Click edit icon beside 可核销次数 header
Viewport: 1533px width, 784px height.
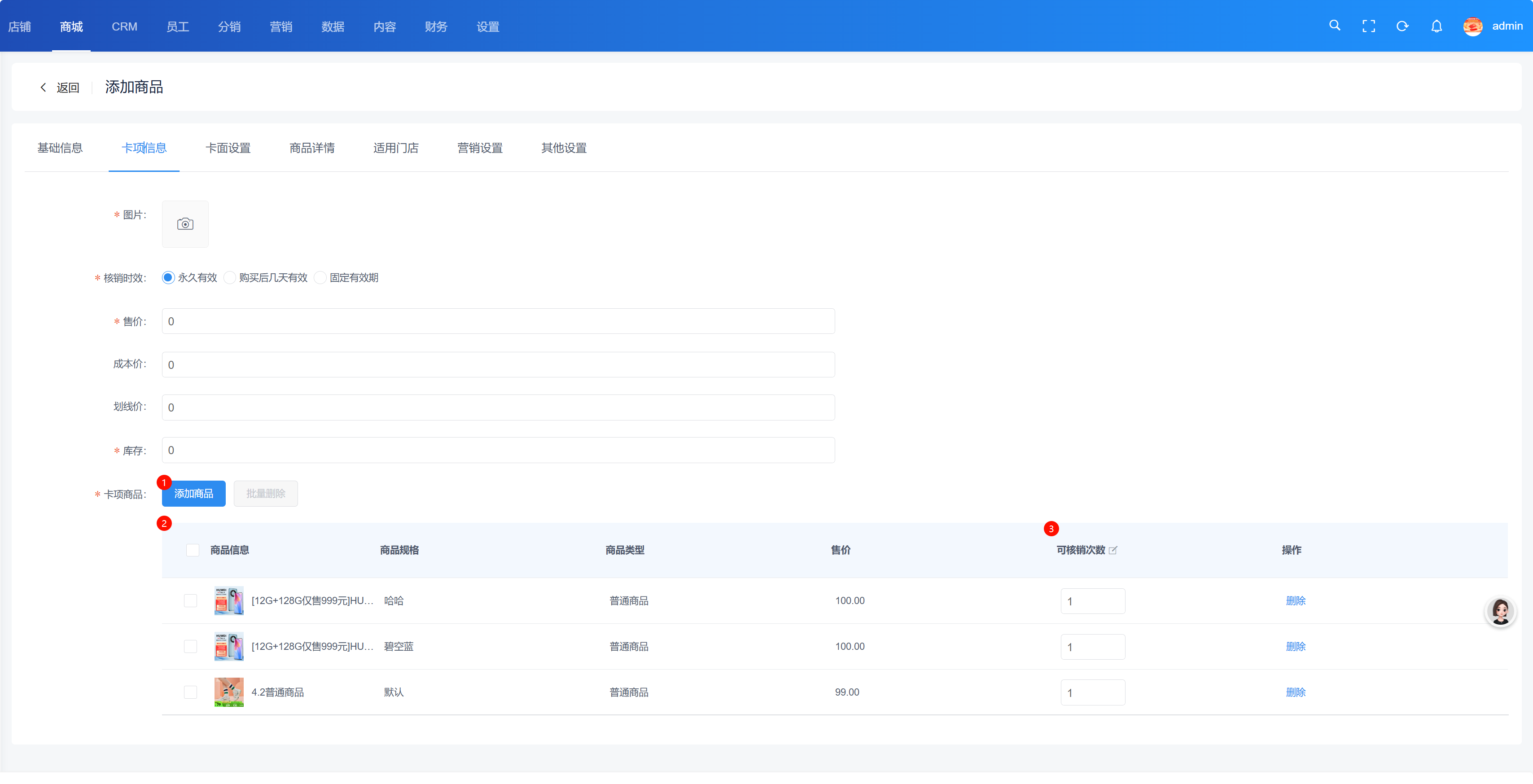click(x=1113, y=550)
